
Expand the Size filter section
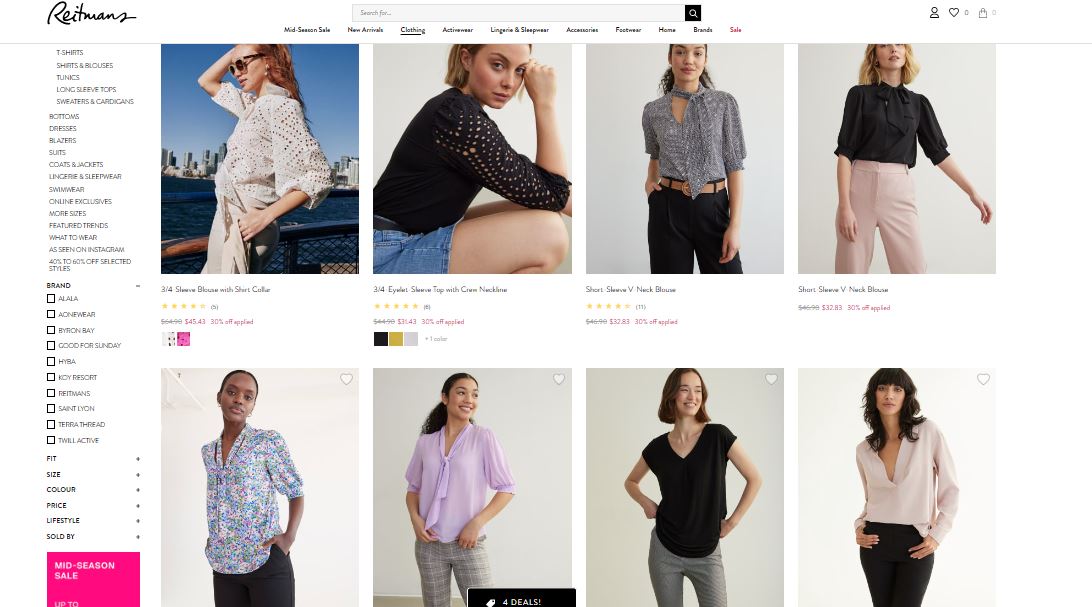tap(138, 474)
